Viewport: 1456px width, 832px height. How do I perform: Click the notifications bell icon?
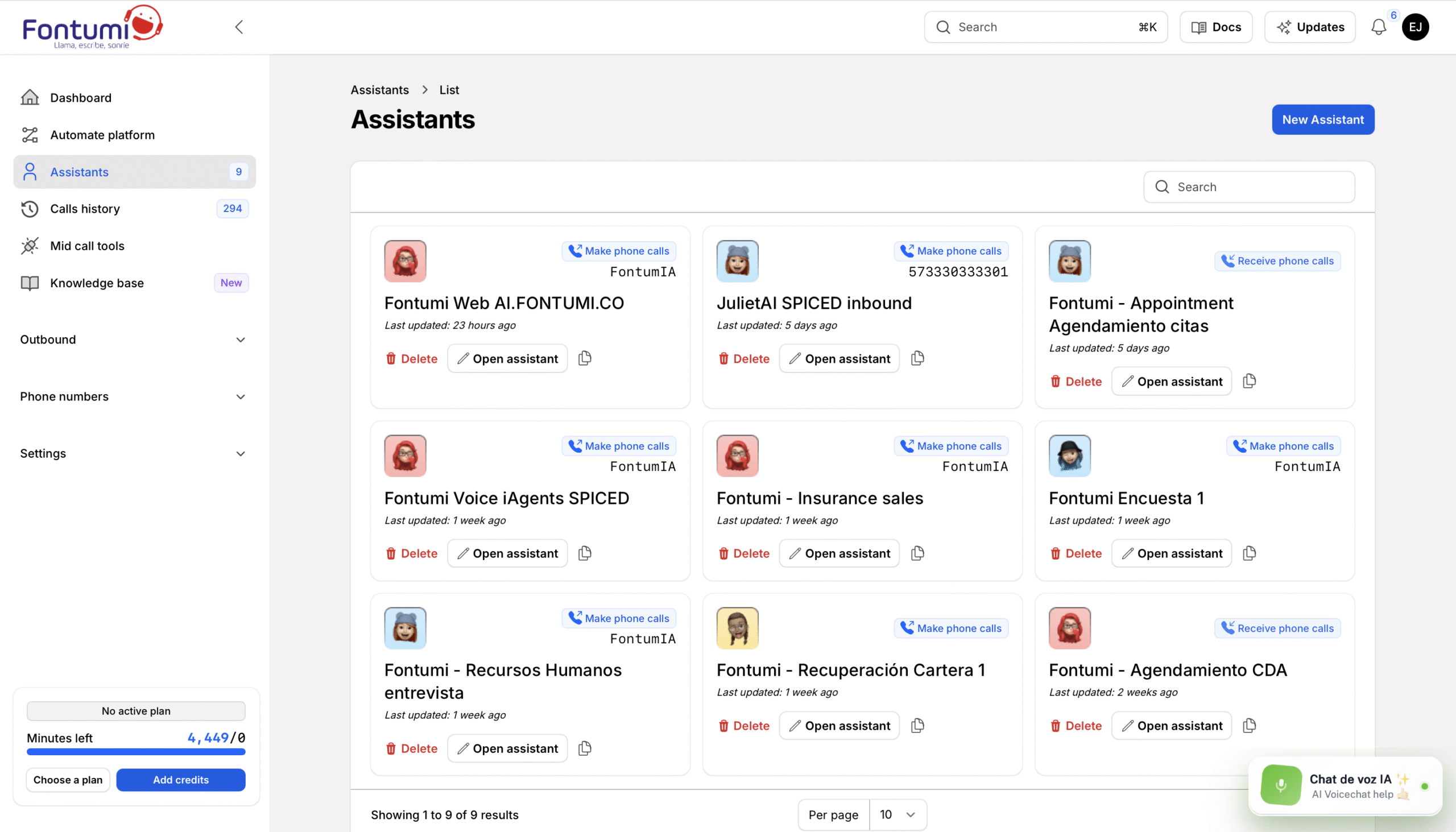[1378, 27]
